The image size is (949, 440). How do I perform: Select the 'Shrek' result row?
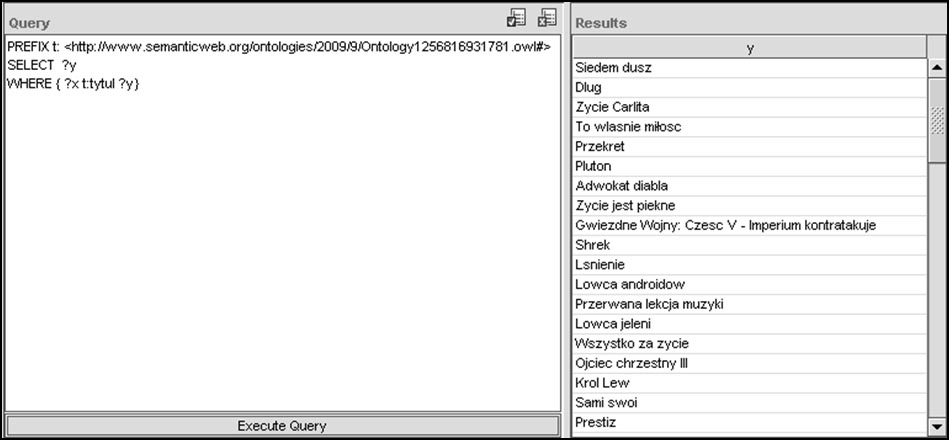coord(750,245)
